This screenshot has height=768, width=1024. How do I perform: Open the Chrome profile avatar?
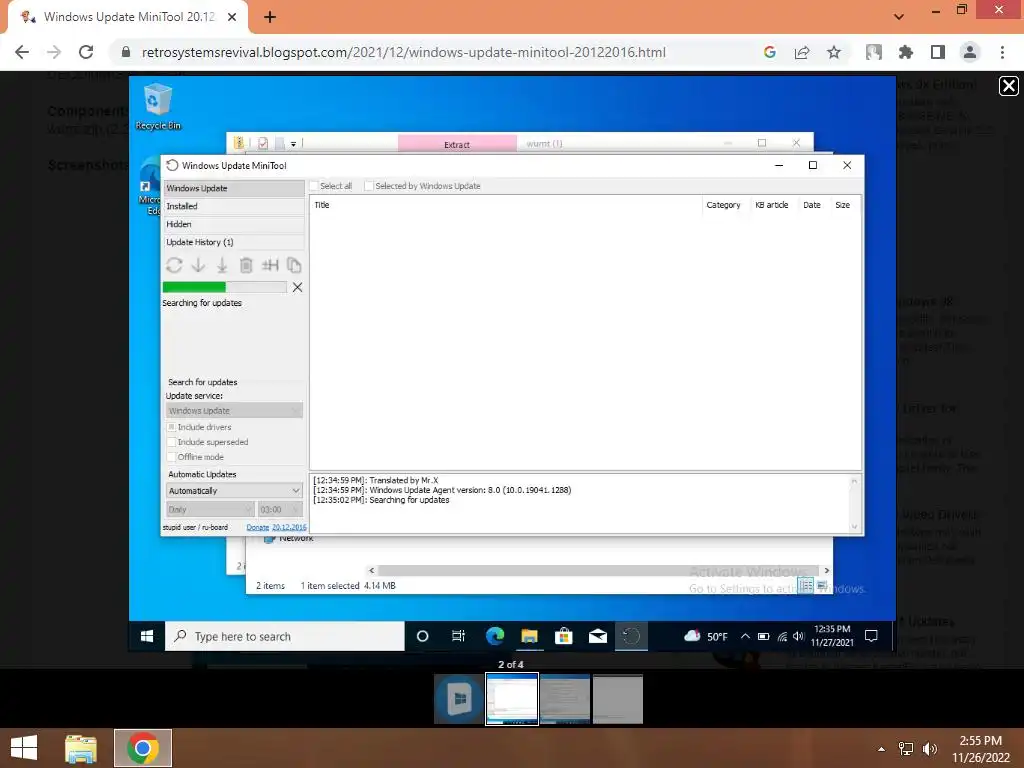click(x=970, y=52)
